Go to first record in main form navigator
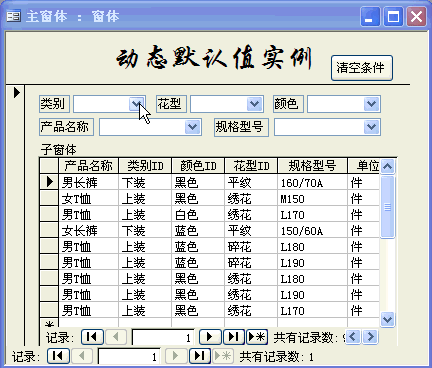This screenshot has width=432, height=368. pyautogui.click(x=58, y=356)
